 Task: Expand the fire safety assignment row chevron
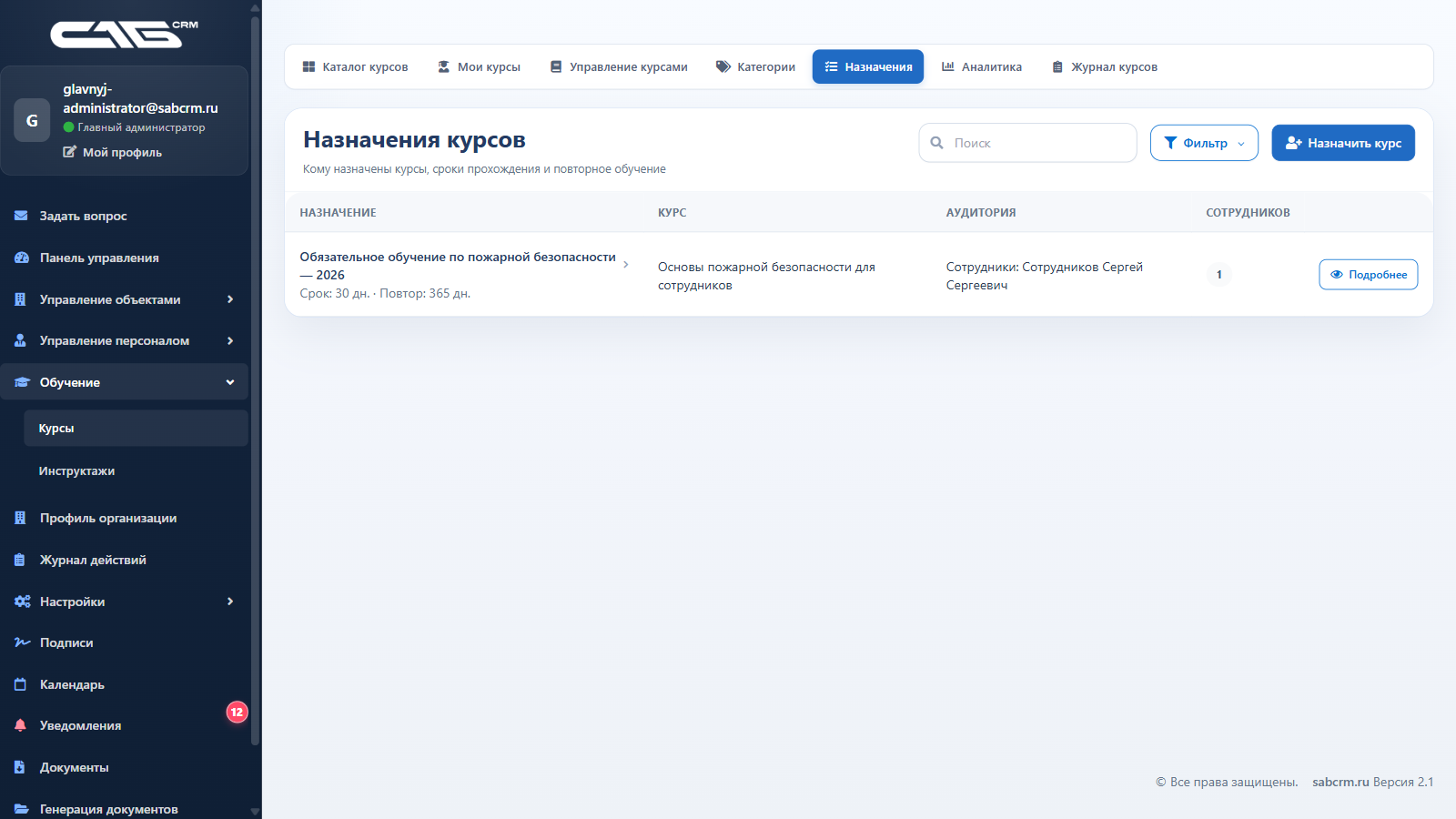pos(626,265)
